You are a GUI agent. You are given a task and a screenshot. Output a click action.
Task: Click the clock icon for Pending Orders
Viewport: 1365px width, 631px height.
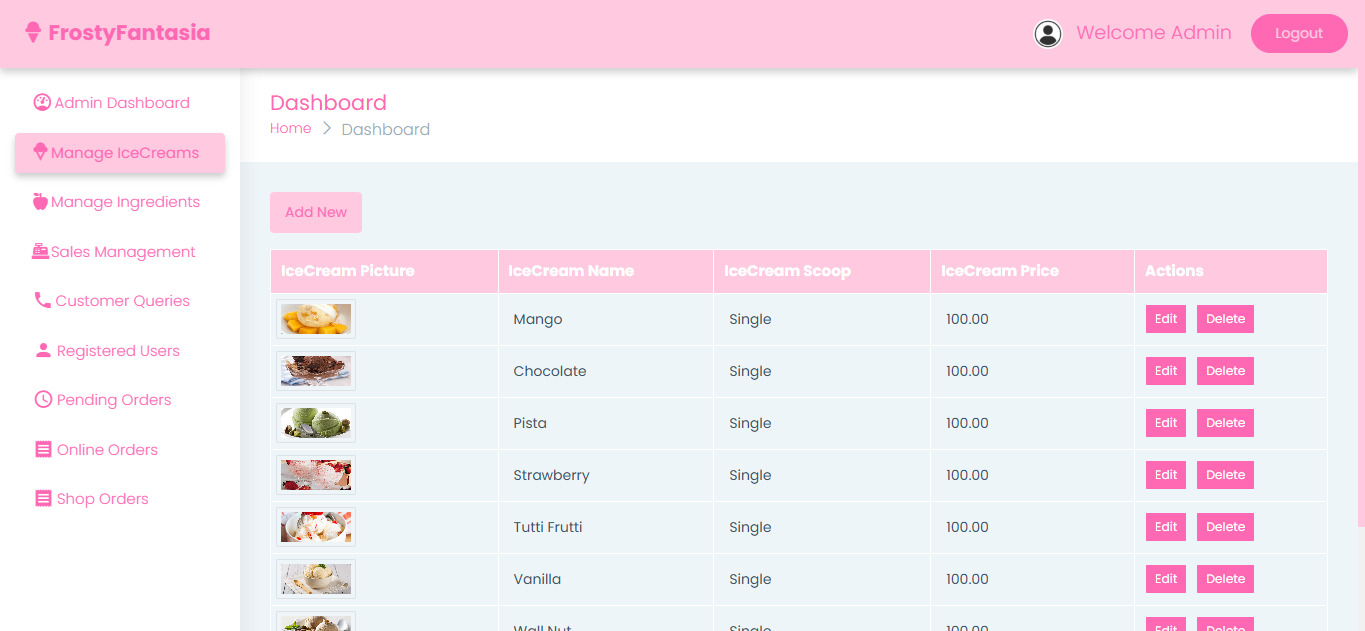(x=43, y=400)
